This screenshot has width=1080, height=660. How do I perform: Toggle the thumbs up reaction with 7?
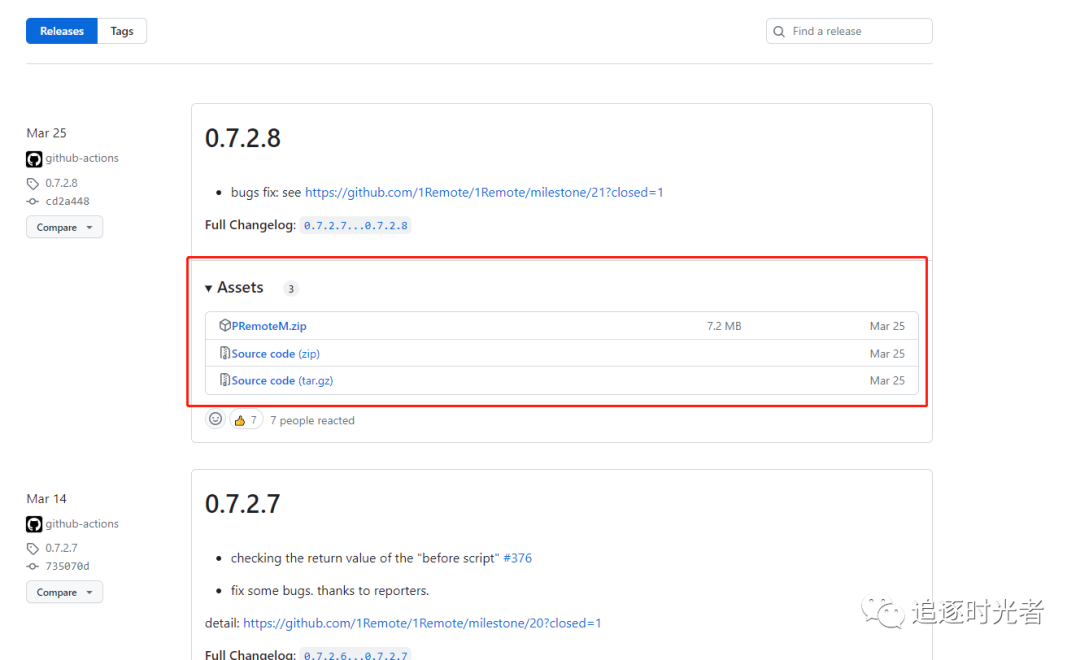coord(246,420)
